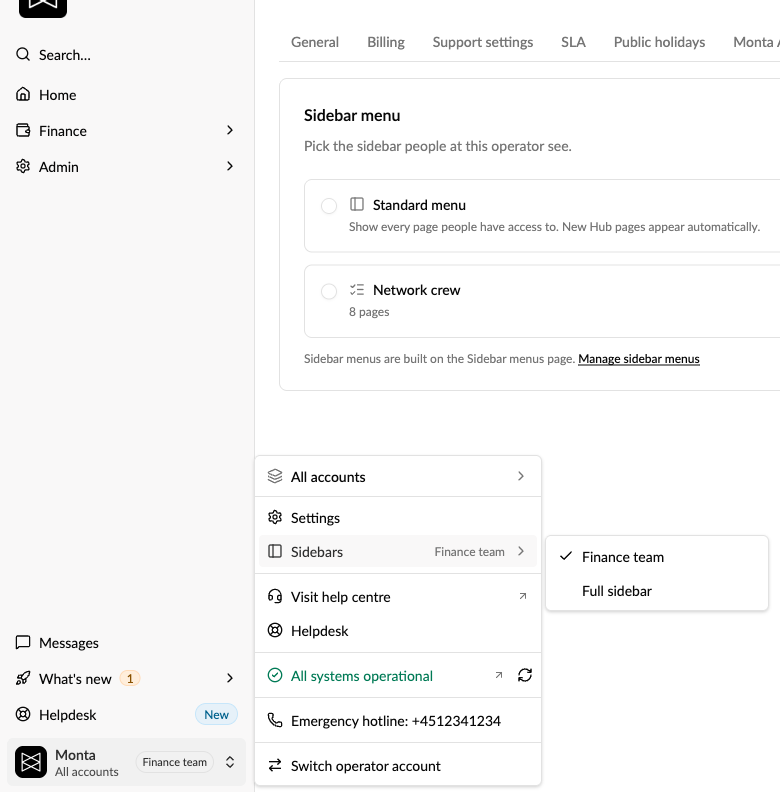Open All systems operational status link

pyautogui.click(x=362, y=676)
